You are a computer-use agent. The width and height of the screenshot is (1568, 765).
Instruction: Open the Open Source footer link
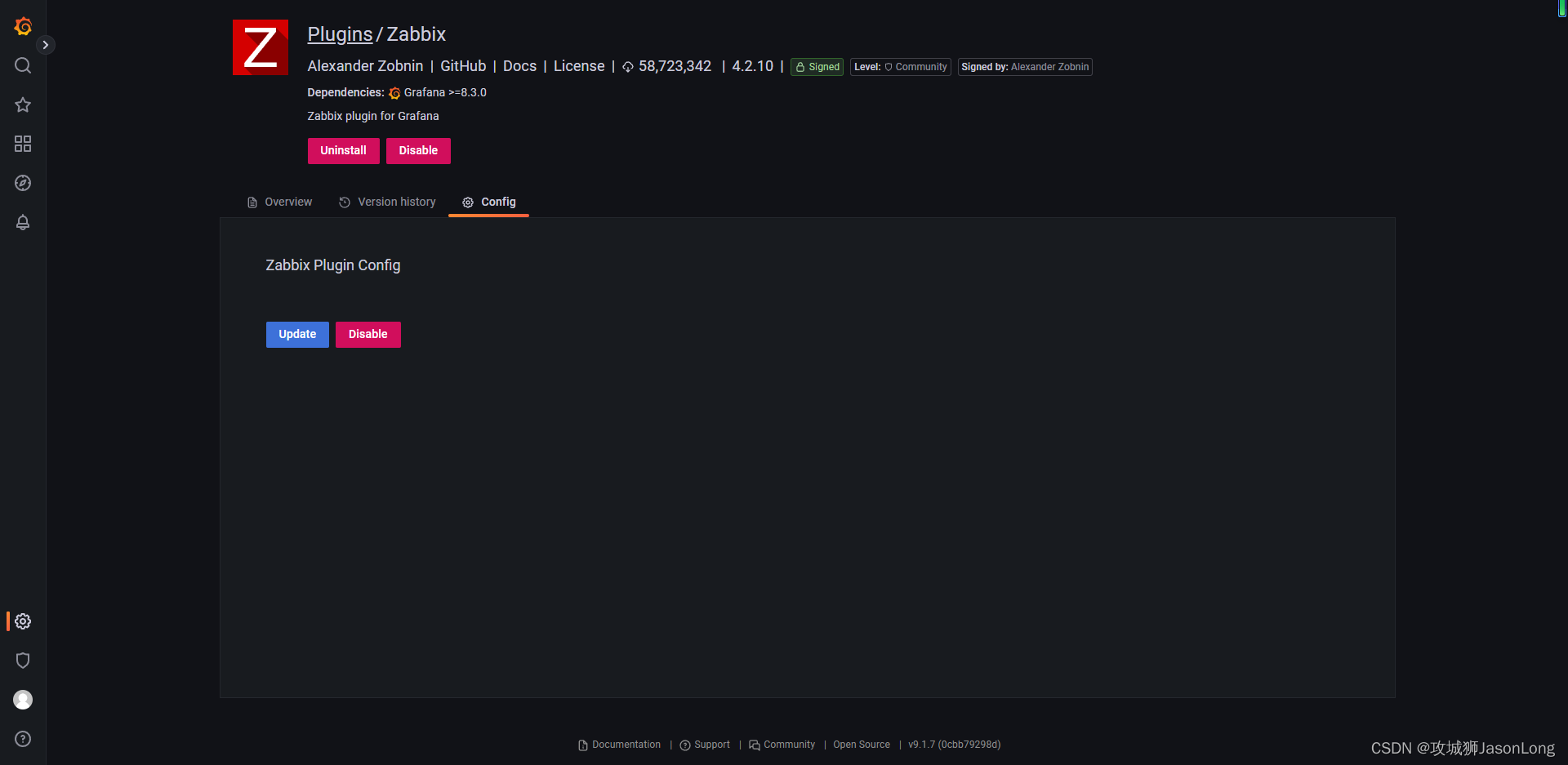pyautogui.click(x=862, y=745)
